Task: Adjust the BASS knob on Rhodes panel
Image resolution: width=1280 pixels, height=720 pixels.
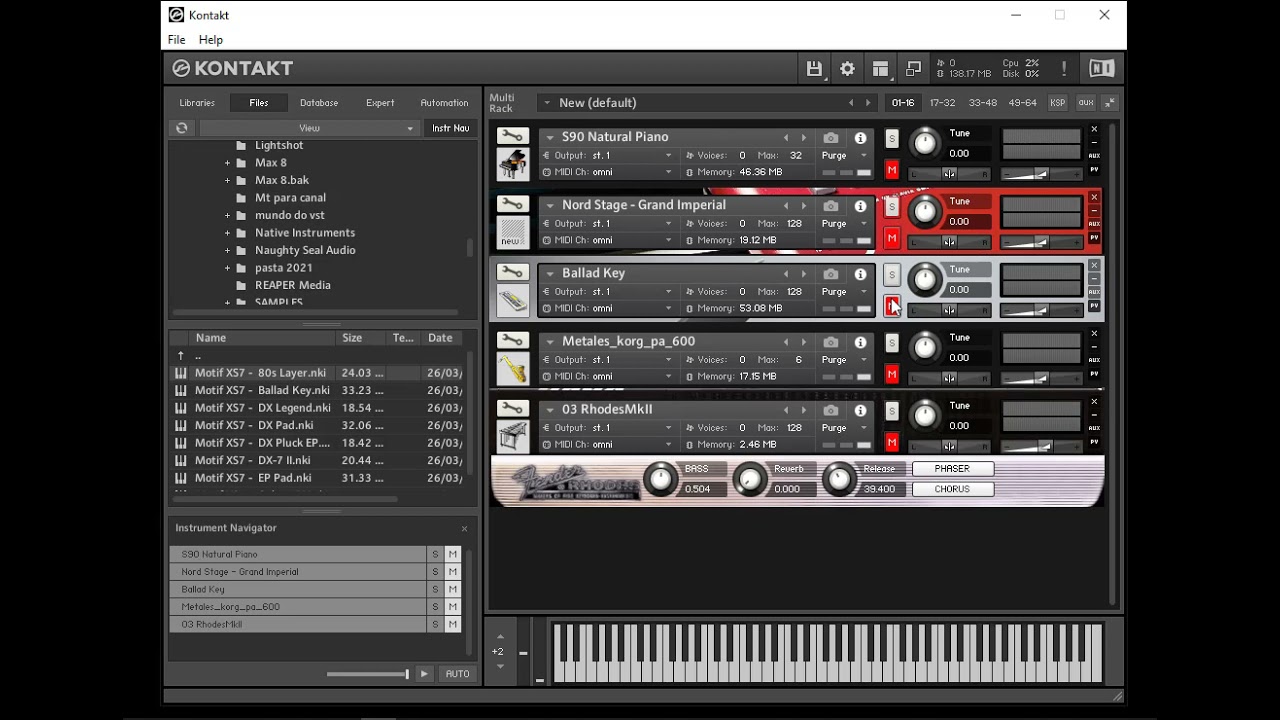Action: tap(661, 480)
